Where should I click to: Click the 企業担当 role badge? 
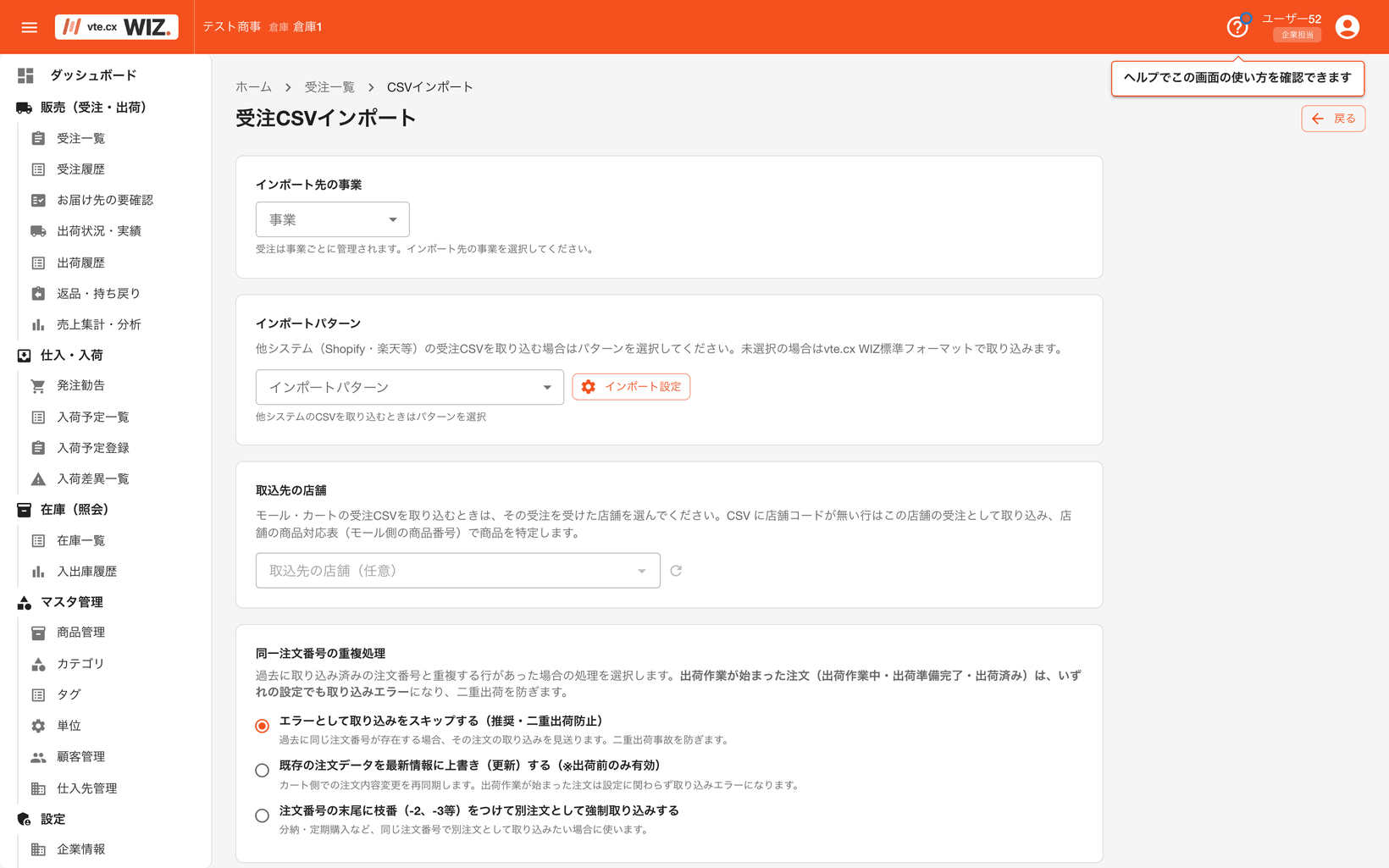[1298, 35]
